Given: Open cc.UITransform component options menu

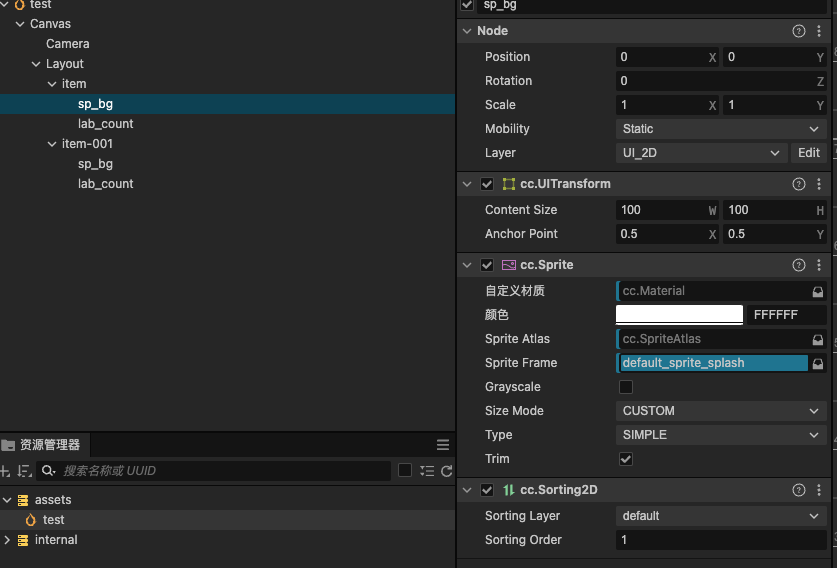Looking at the screenshot, I should click(819, 184).
